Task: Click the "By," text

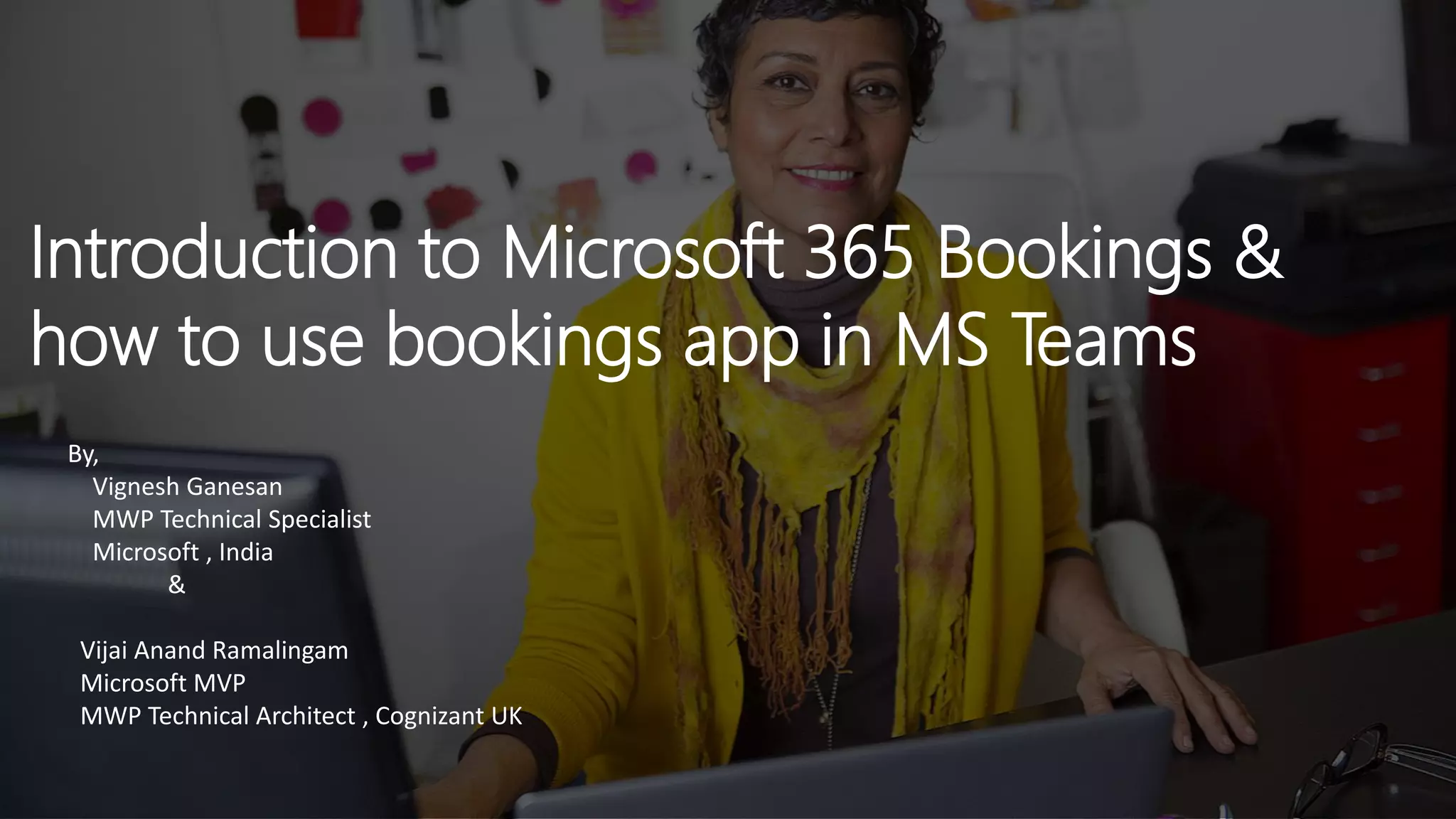Action: tap(83, 454)
